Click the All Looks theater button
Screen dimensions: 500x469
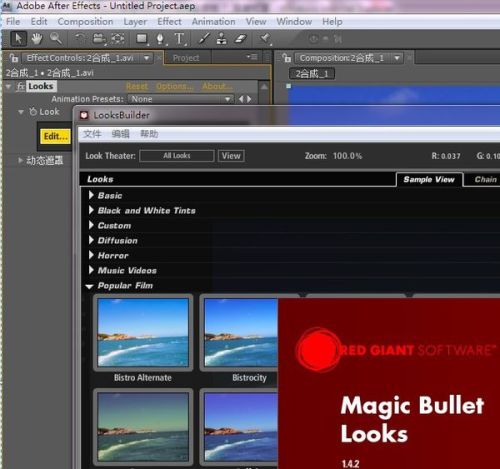coord(177,156)
